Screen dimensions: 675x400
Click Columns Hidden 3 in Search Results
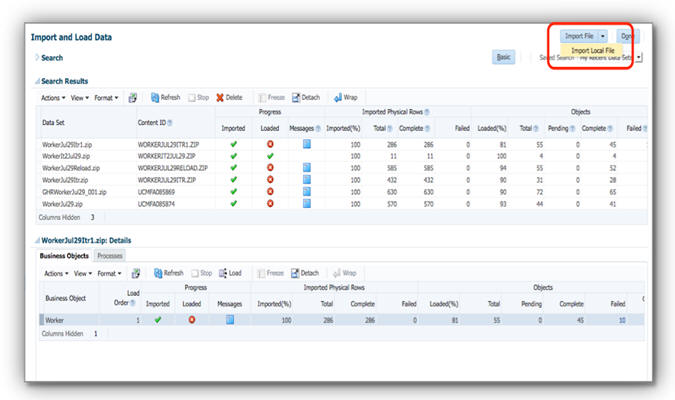(x=67, y=217)
